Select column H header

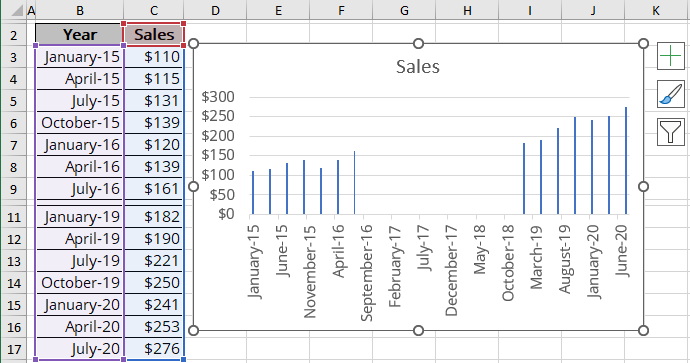tap(467, 10)
